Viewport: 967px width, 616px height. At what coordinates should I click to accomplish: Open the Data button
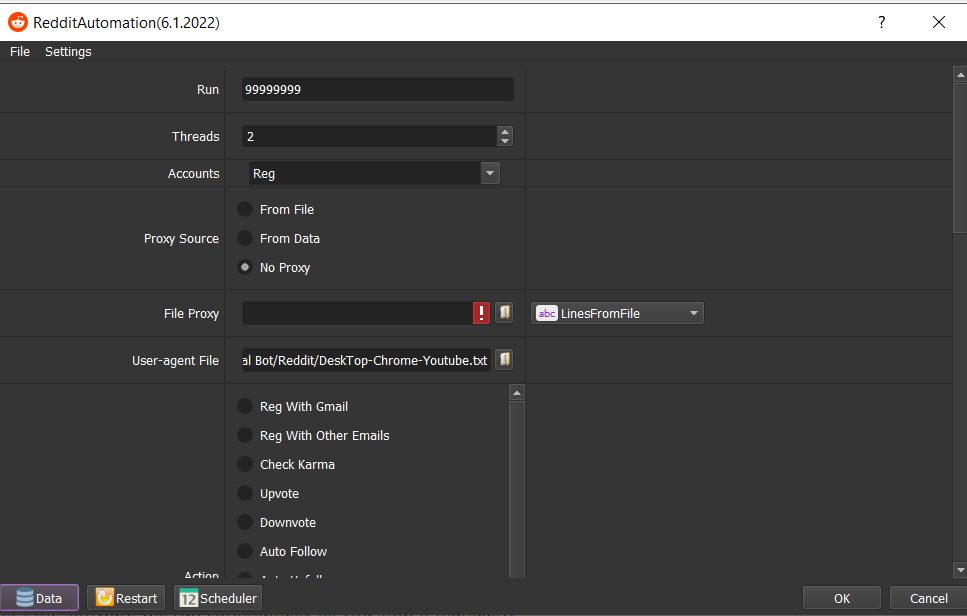pos(39,598)
